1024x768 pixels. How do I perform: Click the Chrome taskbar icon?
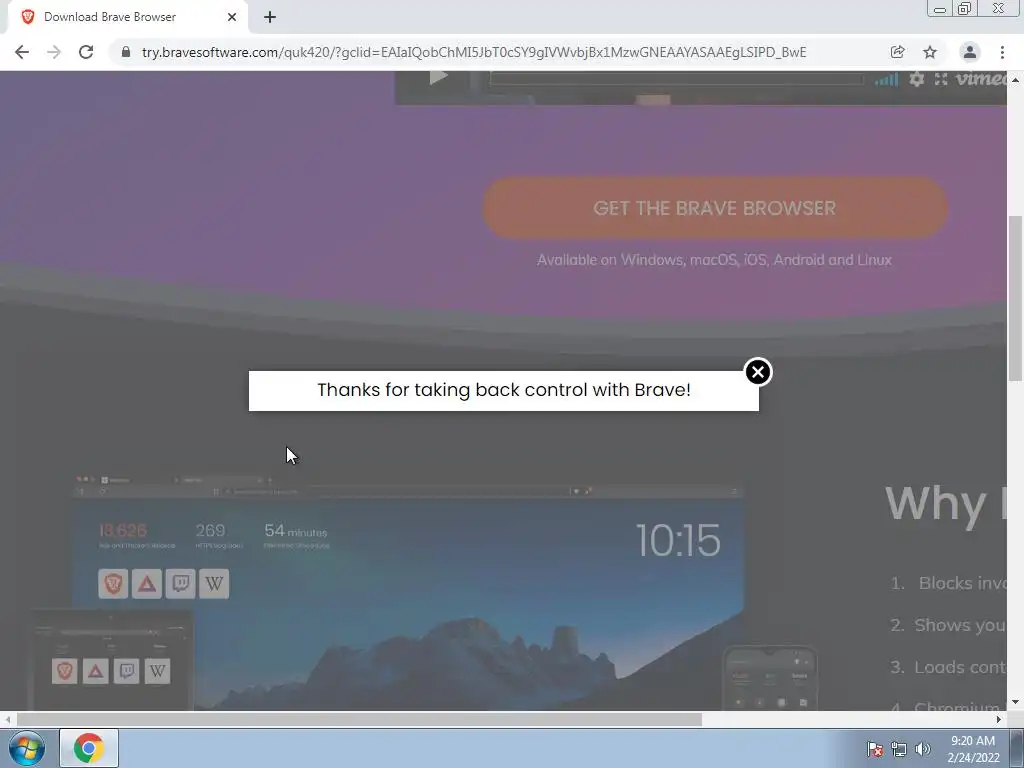[89, 748]
